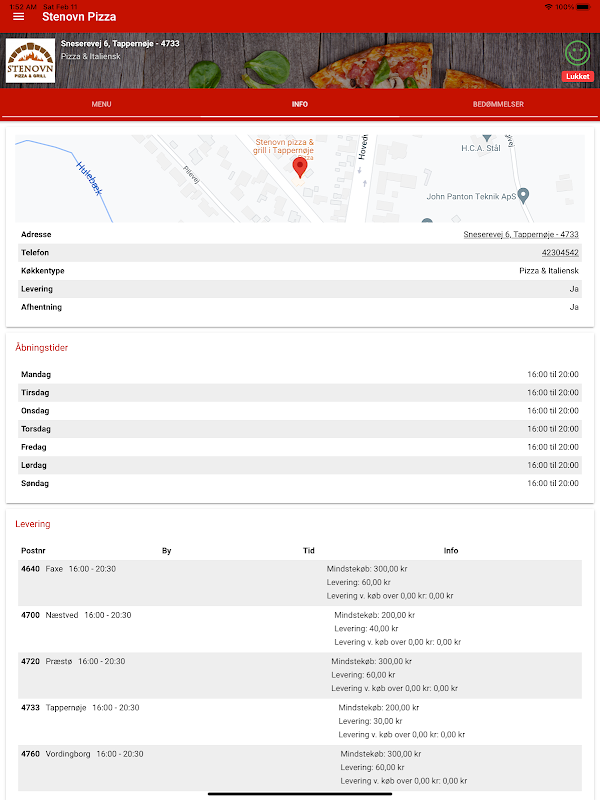Click Mindstekøb: 300,00 kr for Faxe
The width and height of the screenshot is (600, 800).
point(367,569)
